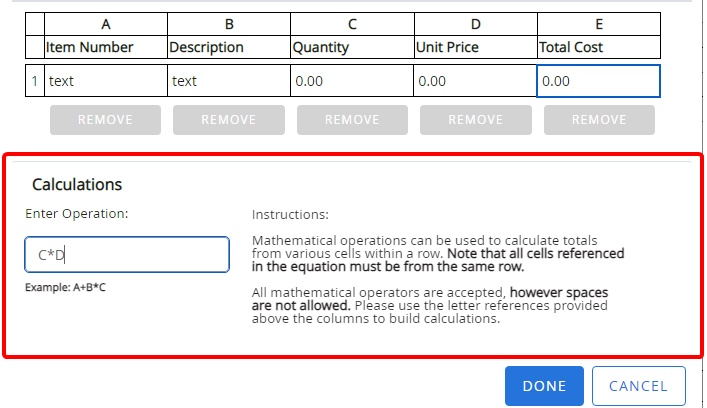The image size is (707, 408).
Task: Click the Total Cost 0.00 cell
Action: click(598, 81)
